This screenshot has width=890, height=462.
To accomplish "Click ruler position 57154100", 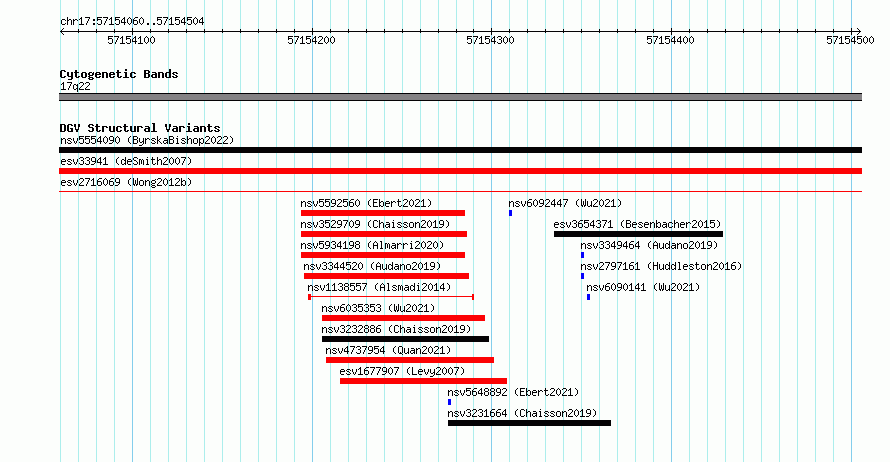I will click(x=131, y=40).
